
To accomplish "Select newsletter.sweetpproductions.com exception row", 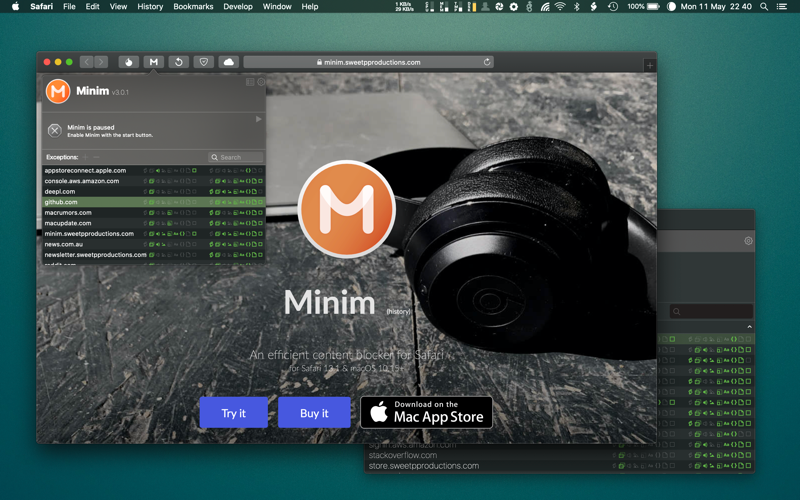I will [x=154, y=255].
